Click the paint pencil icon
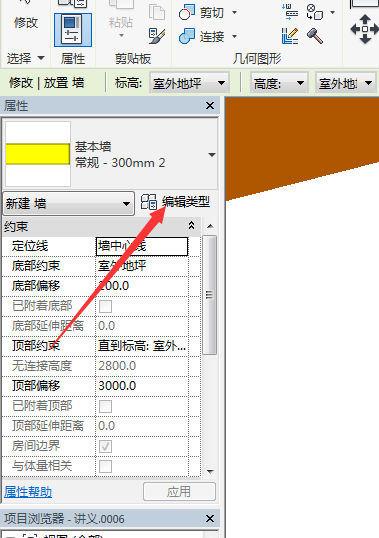The image size is (379, 538). point(290,36)
